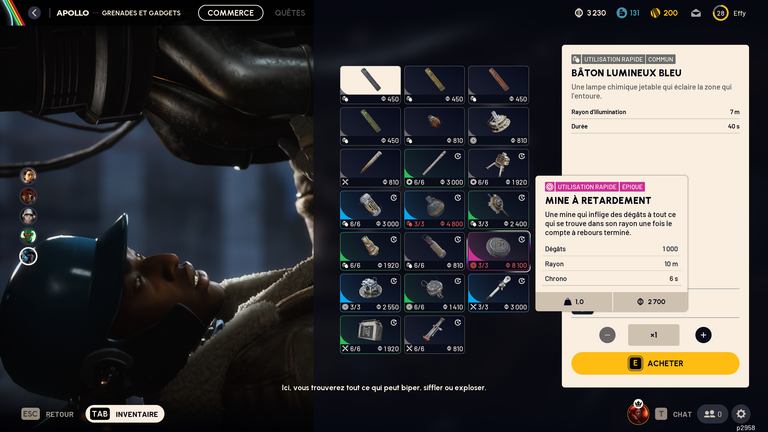Select the green-faced character portrait

[x=28, y=236]
